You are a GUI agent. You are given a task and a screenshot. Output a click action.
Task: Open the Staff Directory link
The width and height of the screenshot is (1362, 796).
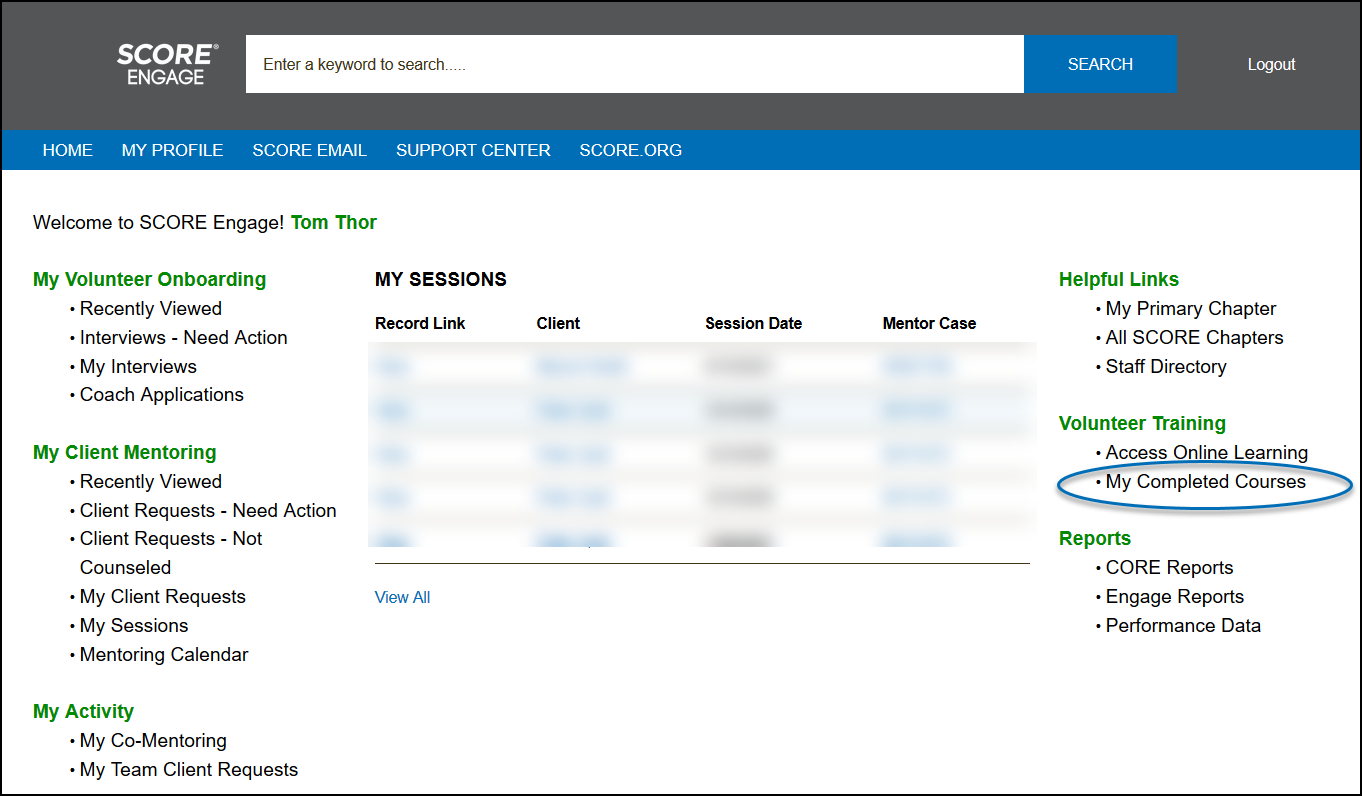1166,367
